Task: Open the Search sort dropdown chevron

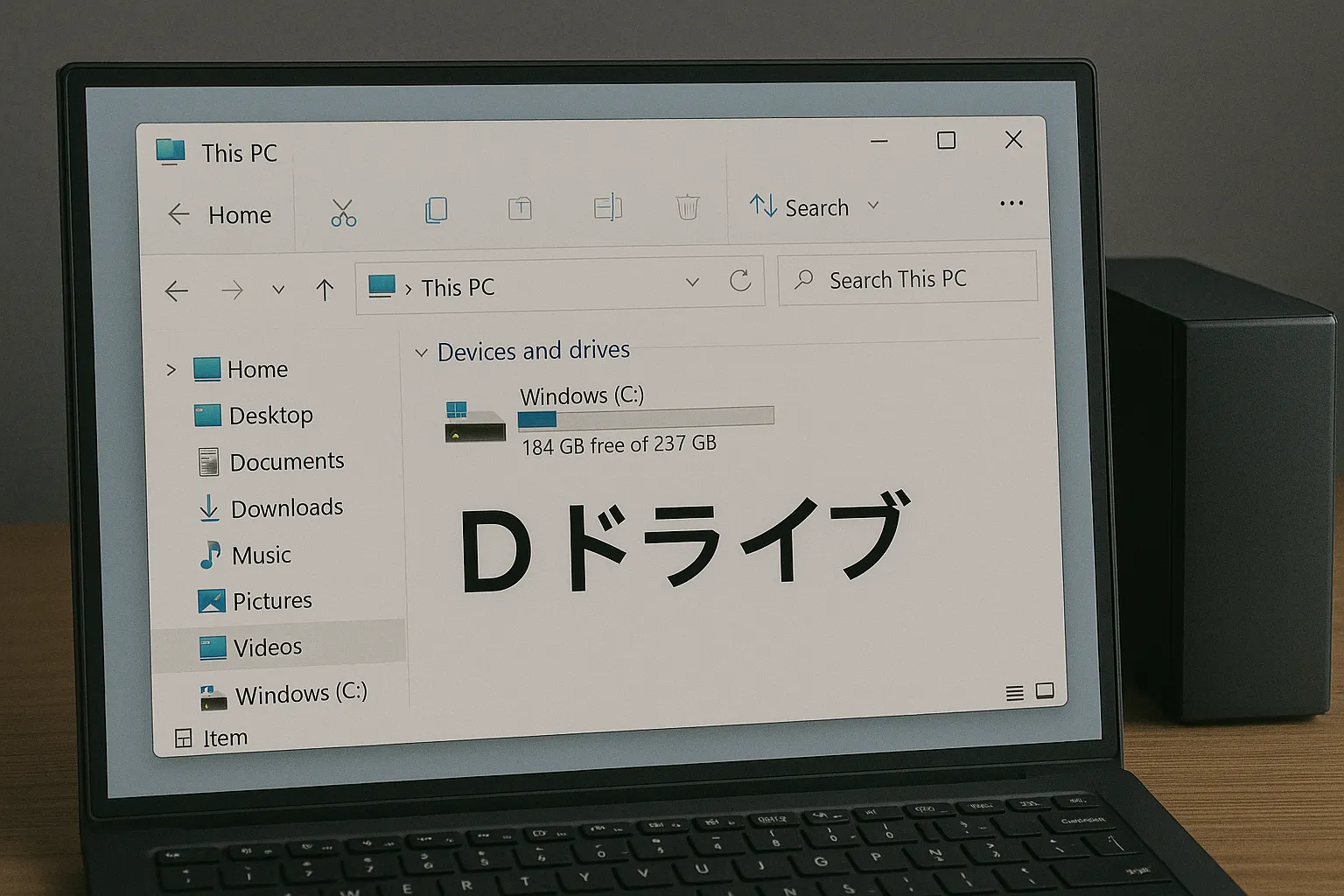Action: [x=873, y=206]
